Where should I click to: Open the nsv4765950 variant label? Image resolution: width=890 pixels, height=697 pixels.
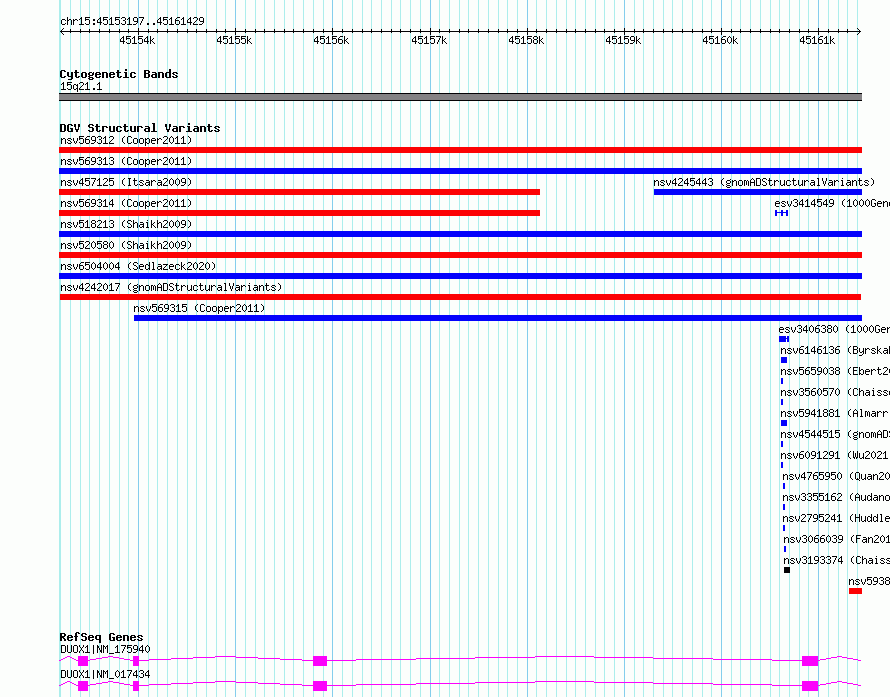(x=836, y=476)
